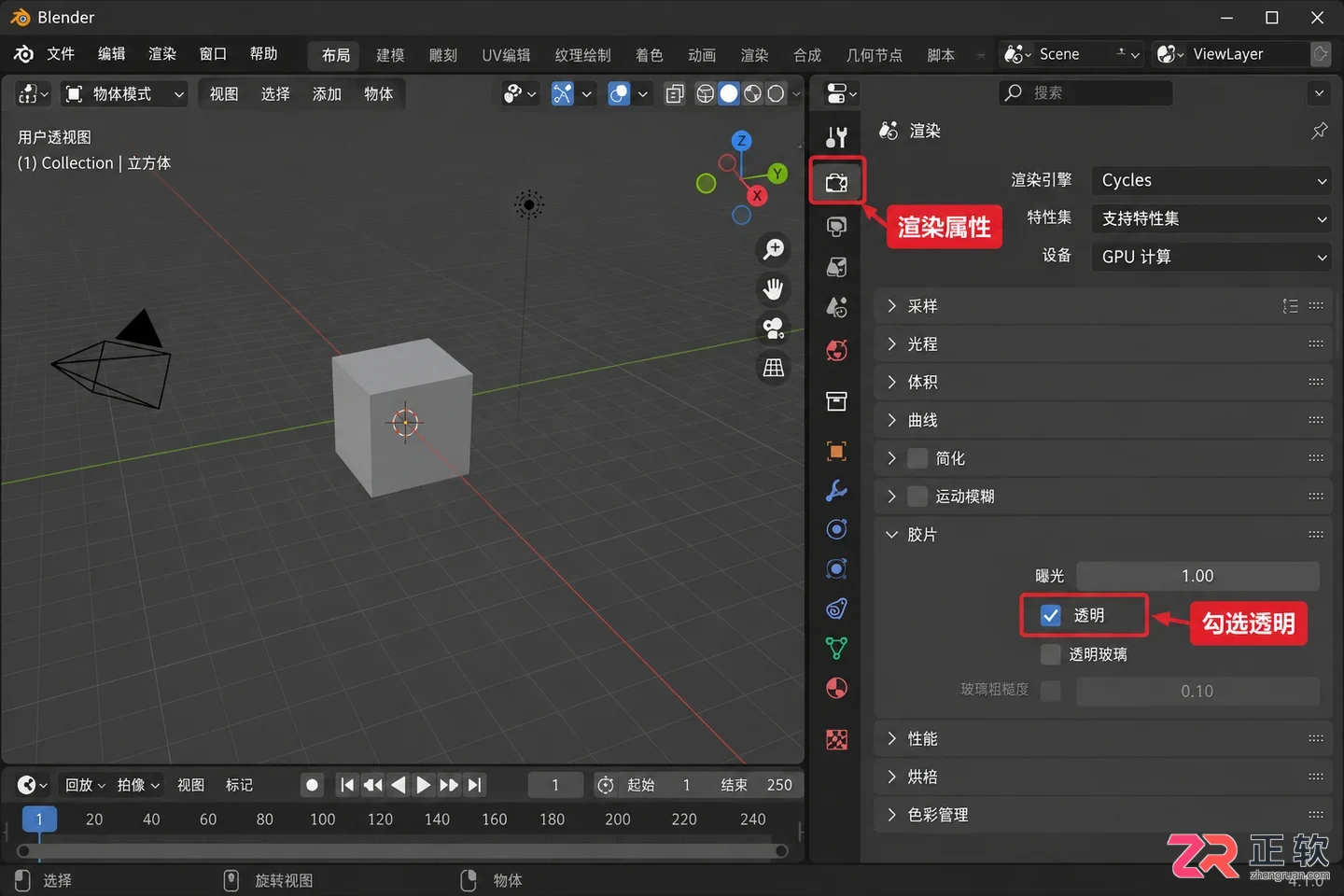Collapse the 胶片 panel

[x=1101, y=535]
